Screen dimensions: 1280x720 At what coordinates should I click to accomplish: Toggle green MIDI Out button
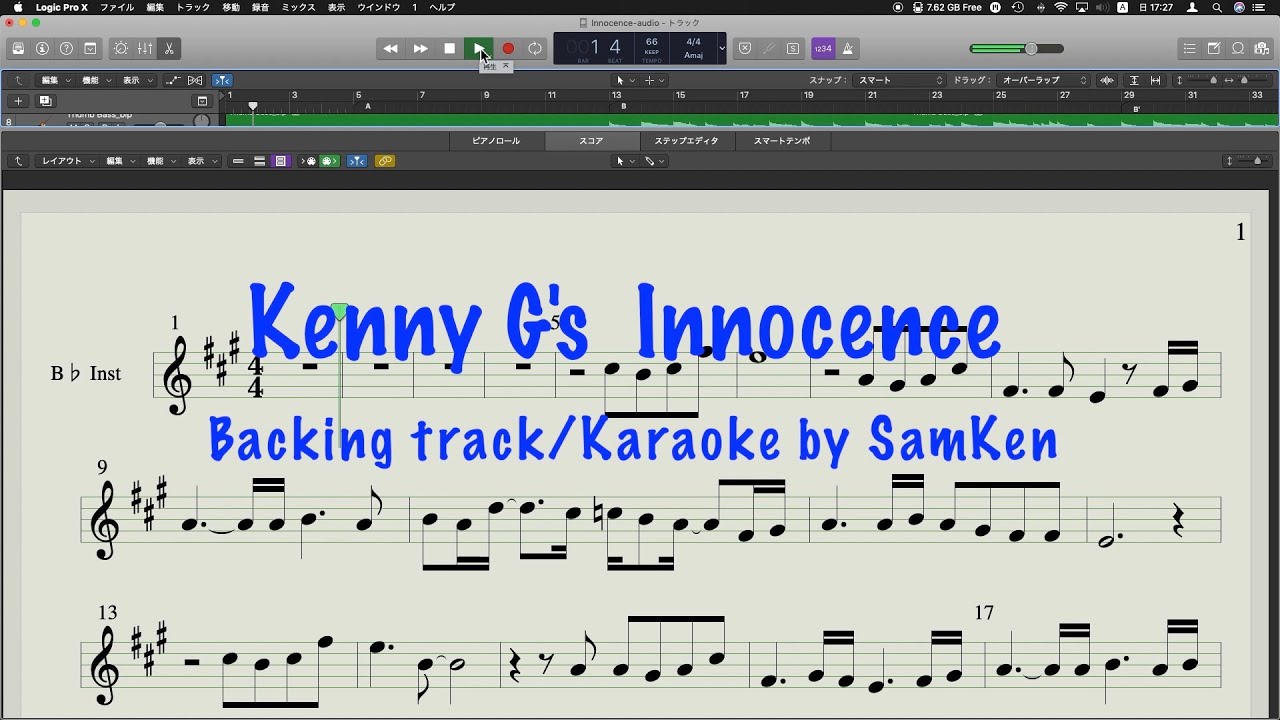pyautogui.click(x=330, y=161)
